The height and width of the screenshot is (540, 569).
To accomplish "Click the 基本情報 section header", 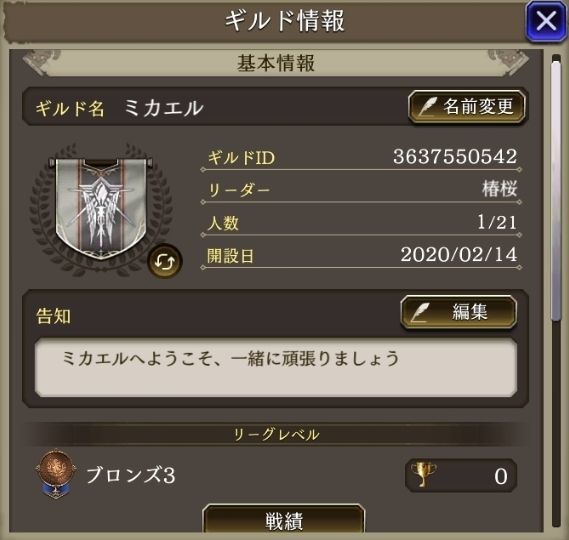I will click(x=276, y=63).
